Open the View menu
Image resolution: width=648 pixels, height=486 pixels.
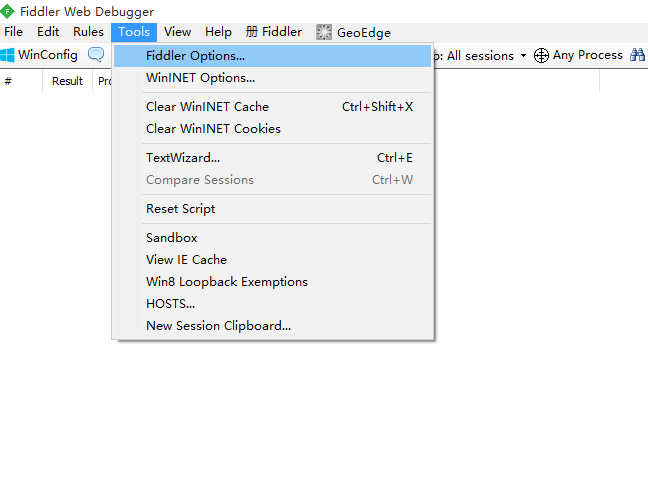pos(177,32)
